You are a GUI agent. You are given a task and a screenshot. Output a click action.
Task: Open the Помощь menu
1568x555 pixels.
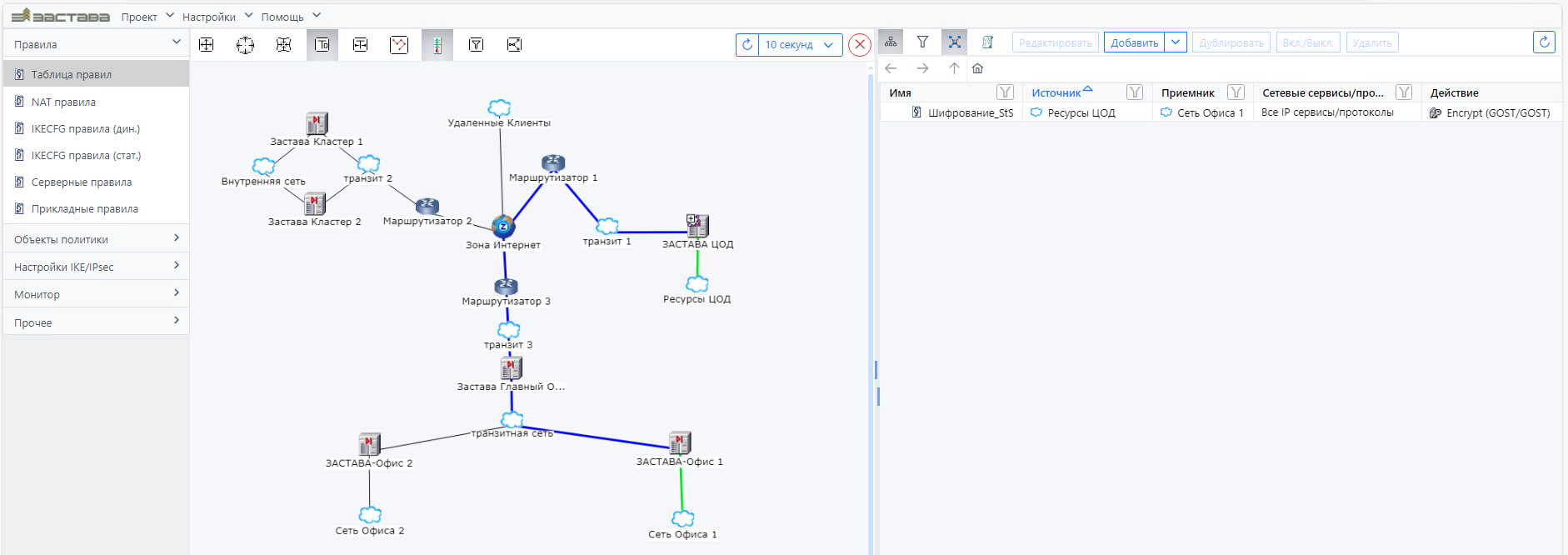point(291,17)
